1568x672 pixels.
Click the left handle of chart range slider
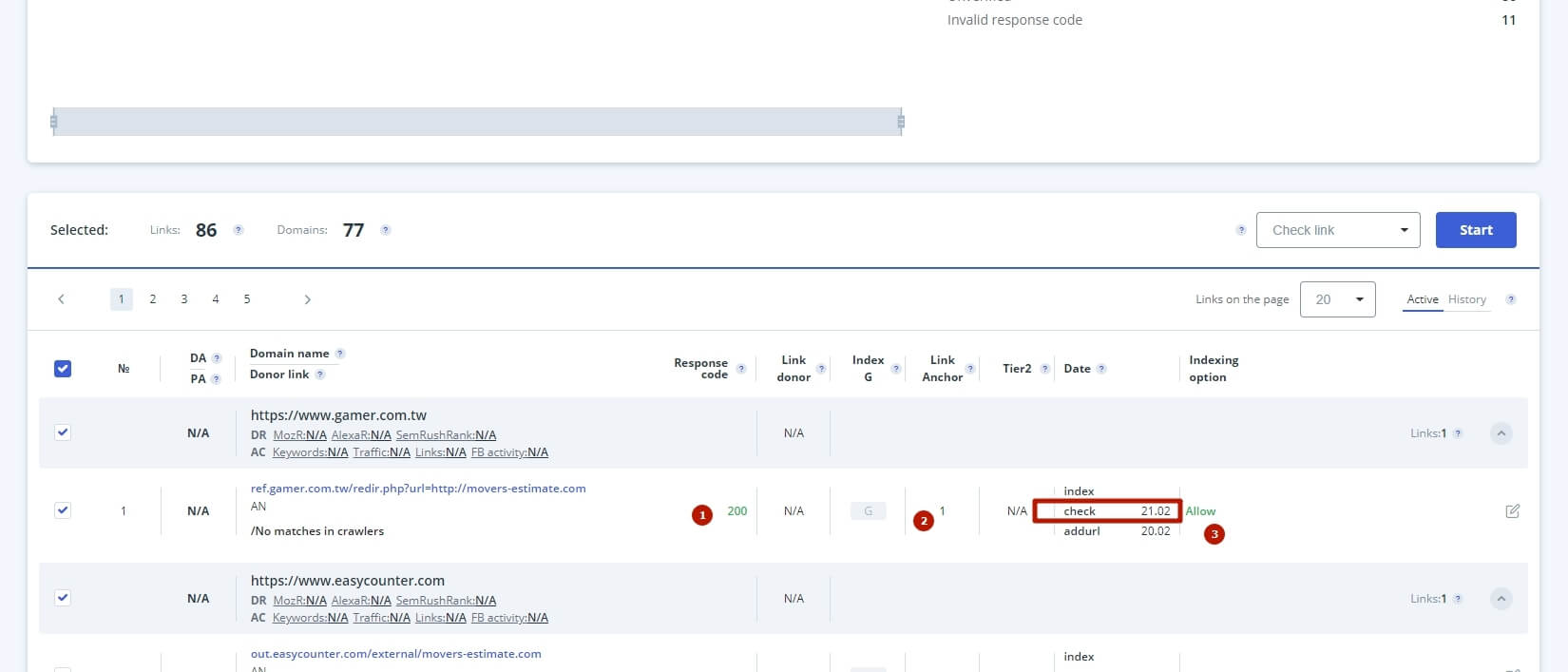(x=53, y=122)
